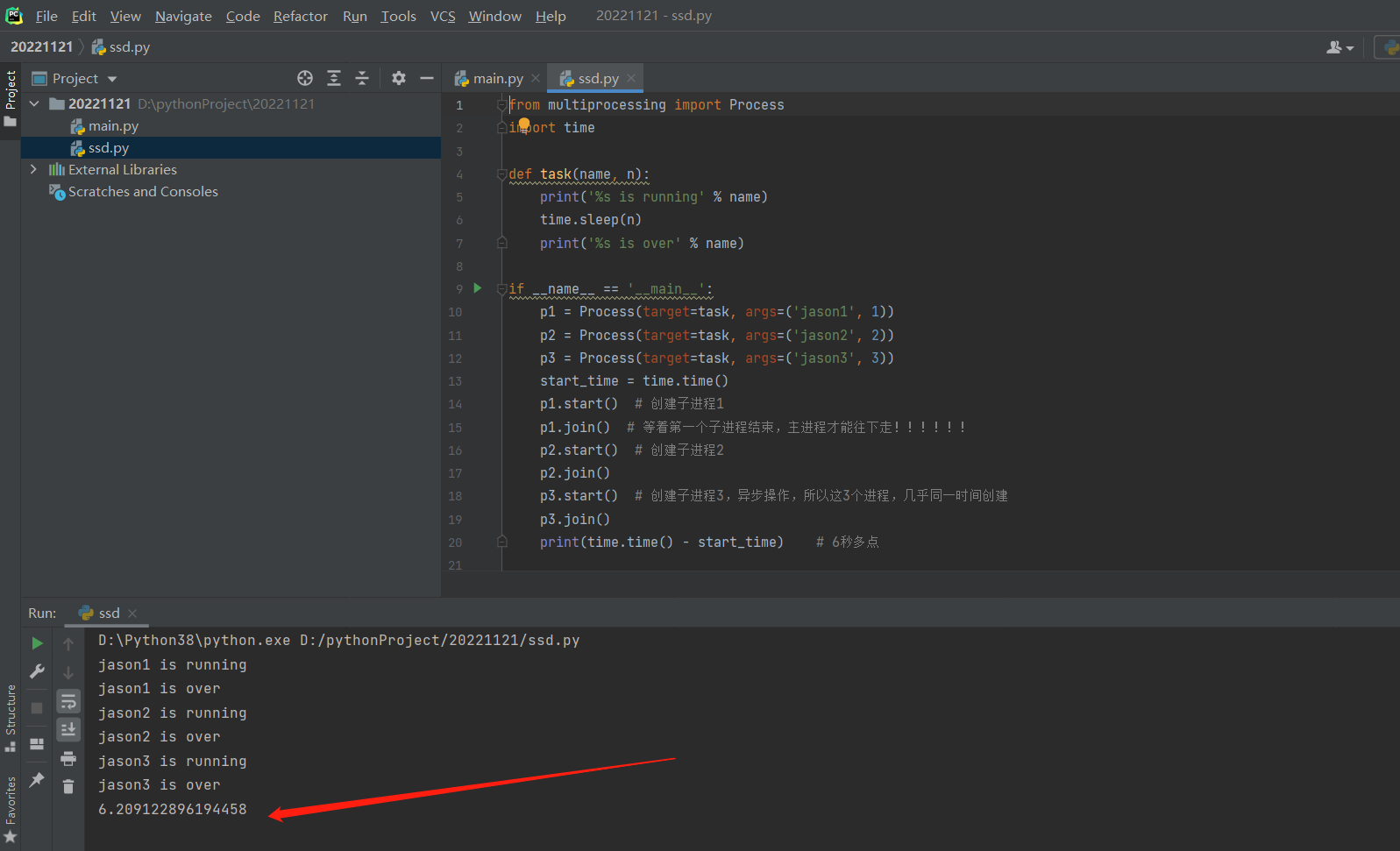
Task: Open the Navigate menu
Action: [x=183, y=16]
